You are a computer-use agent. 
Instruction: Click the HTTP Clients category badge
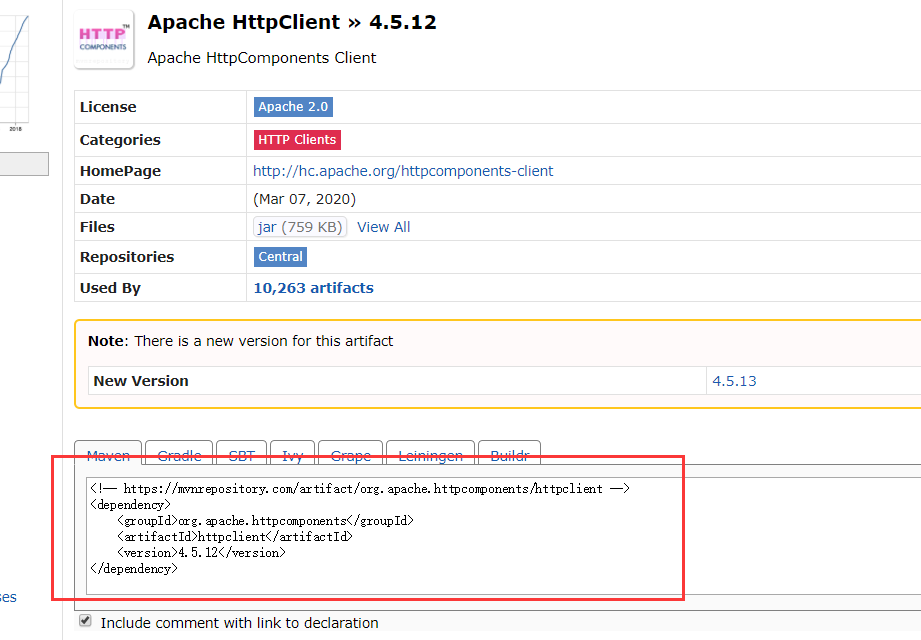click(x=296, y=139)
